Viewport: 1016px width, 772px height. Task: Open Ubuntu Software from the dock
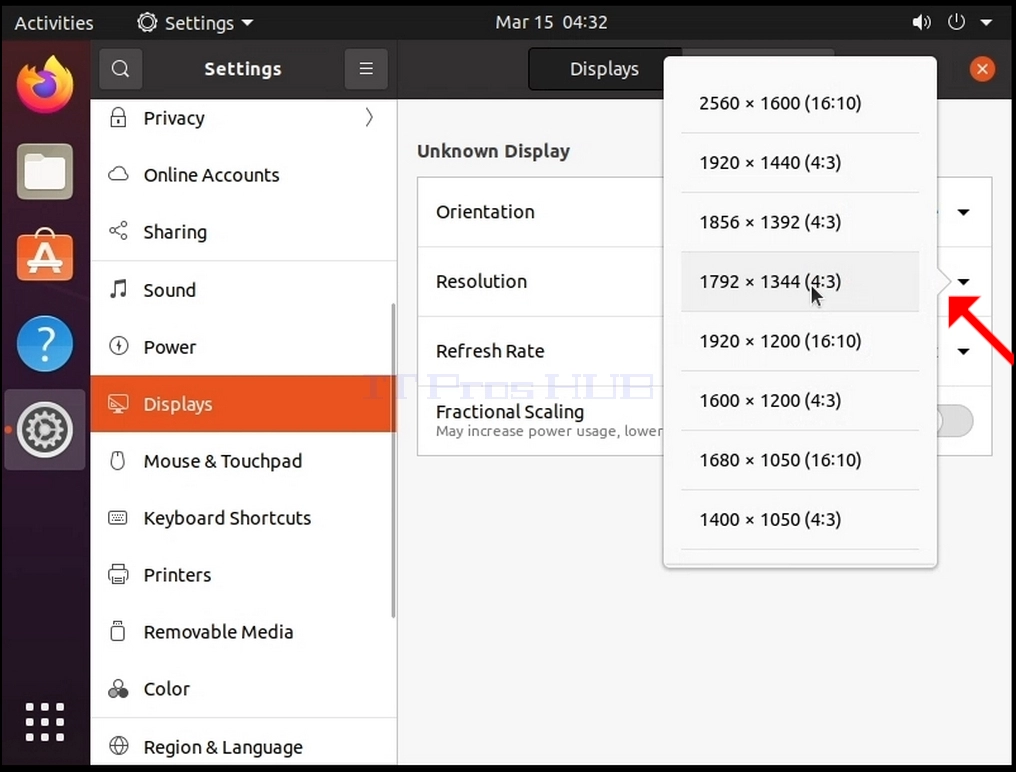click(x=45, y=255)
